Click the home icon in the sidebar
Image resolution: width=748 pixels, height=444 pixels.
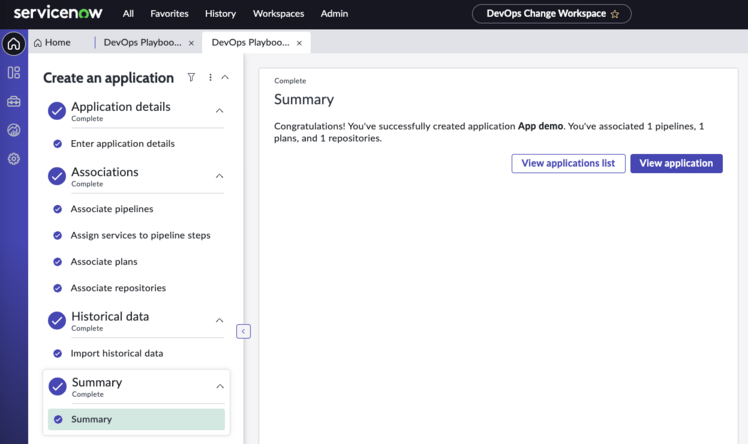pyautogui.click(x=14, y=44)
